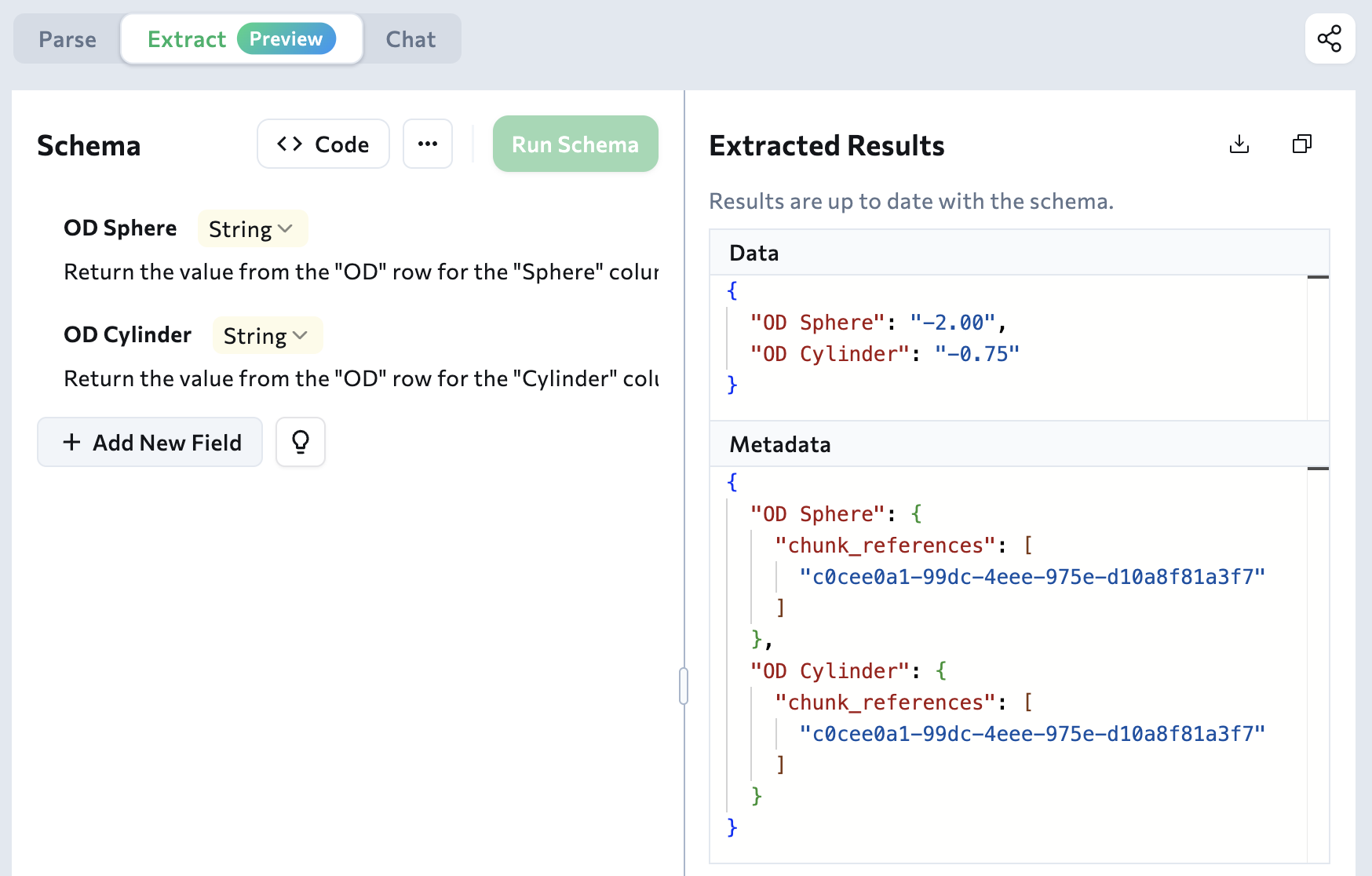Copy the extracted results
This screenshot has height=876, width=1372.
point(1301,144)
